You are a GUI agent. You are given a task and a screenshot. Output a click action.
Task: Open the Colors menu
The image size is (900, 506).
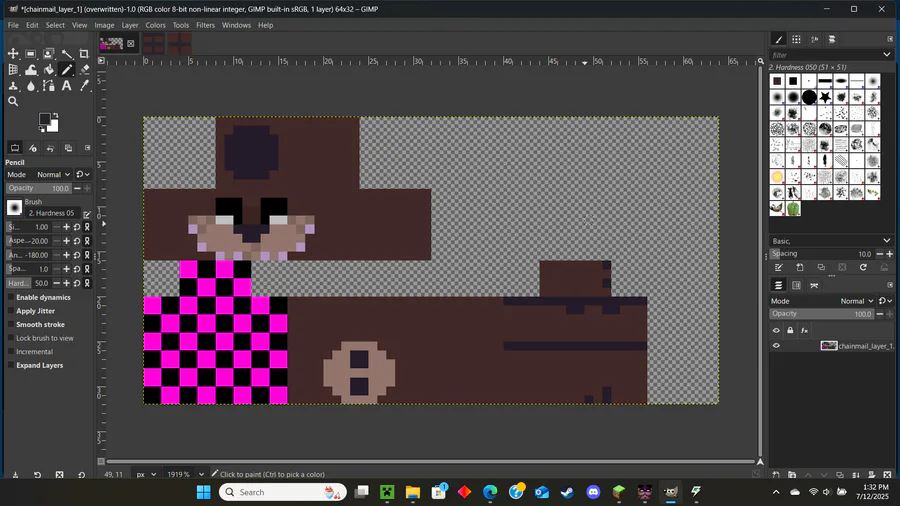155,25
